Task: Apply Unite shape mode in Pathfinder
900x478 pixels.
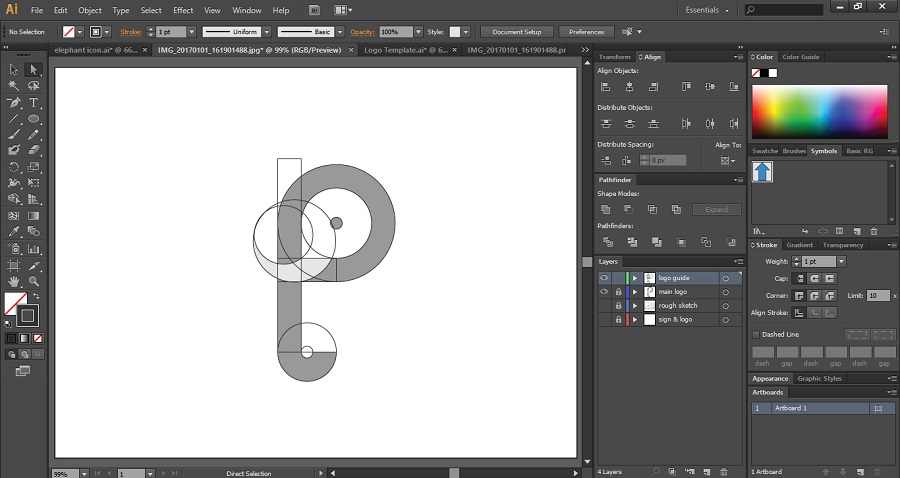Action: (x=606, y=209)
